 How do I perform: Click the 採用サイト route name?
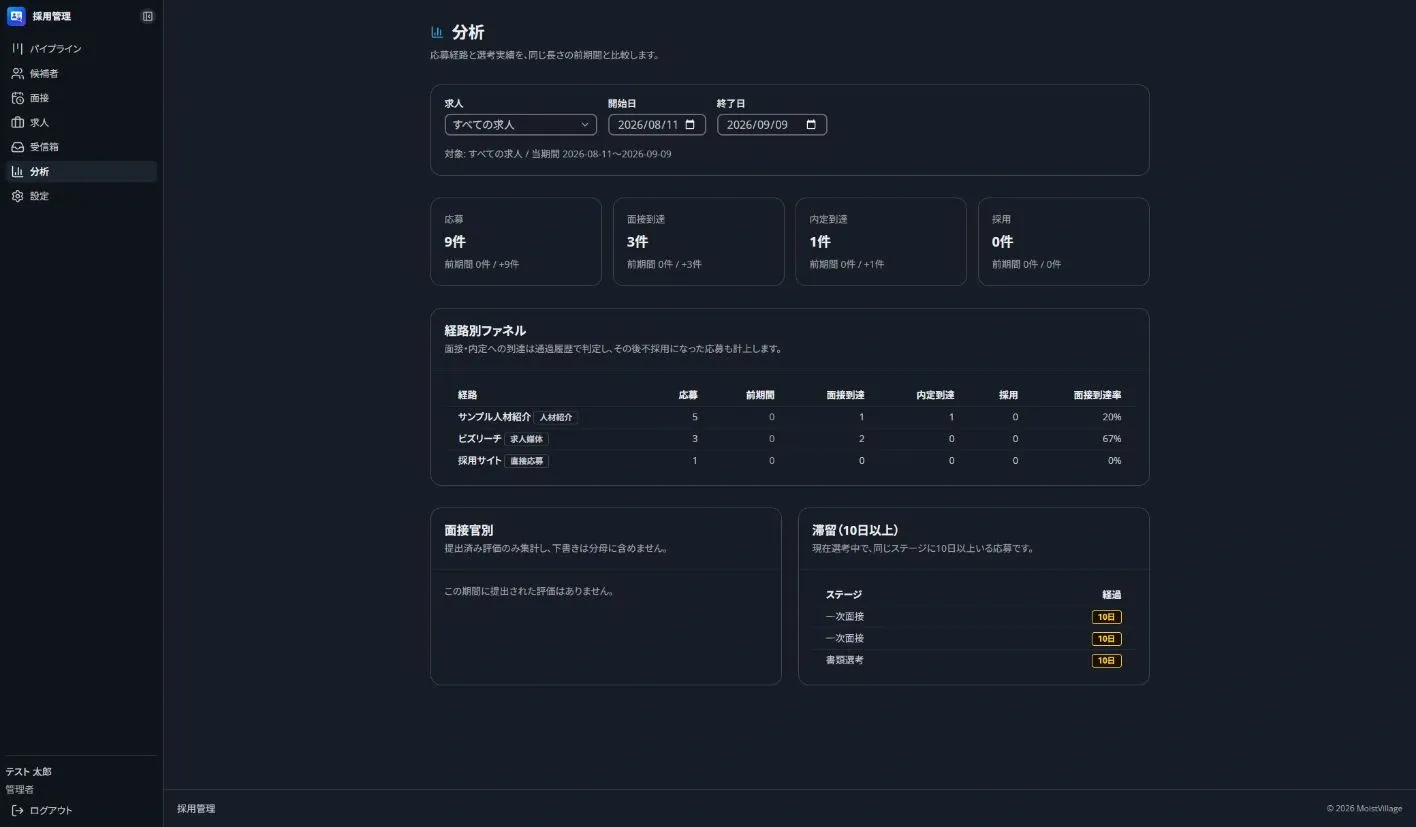coord(480,461)
